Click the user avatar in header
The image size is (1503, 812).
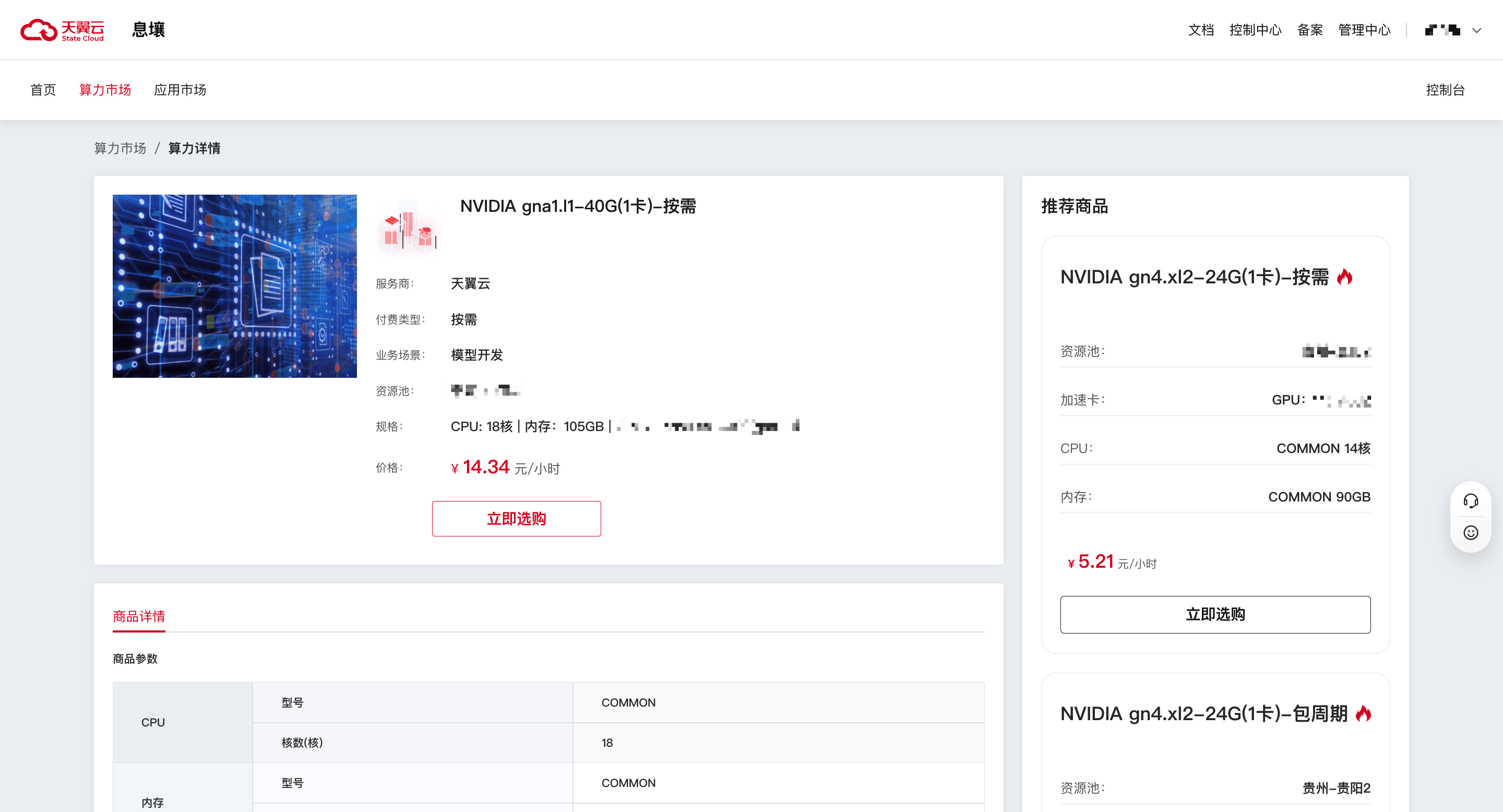coord(1442,30)
